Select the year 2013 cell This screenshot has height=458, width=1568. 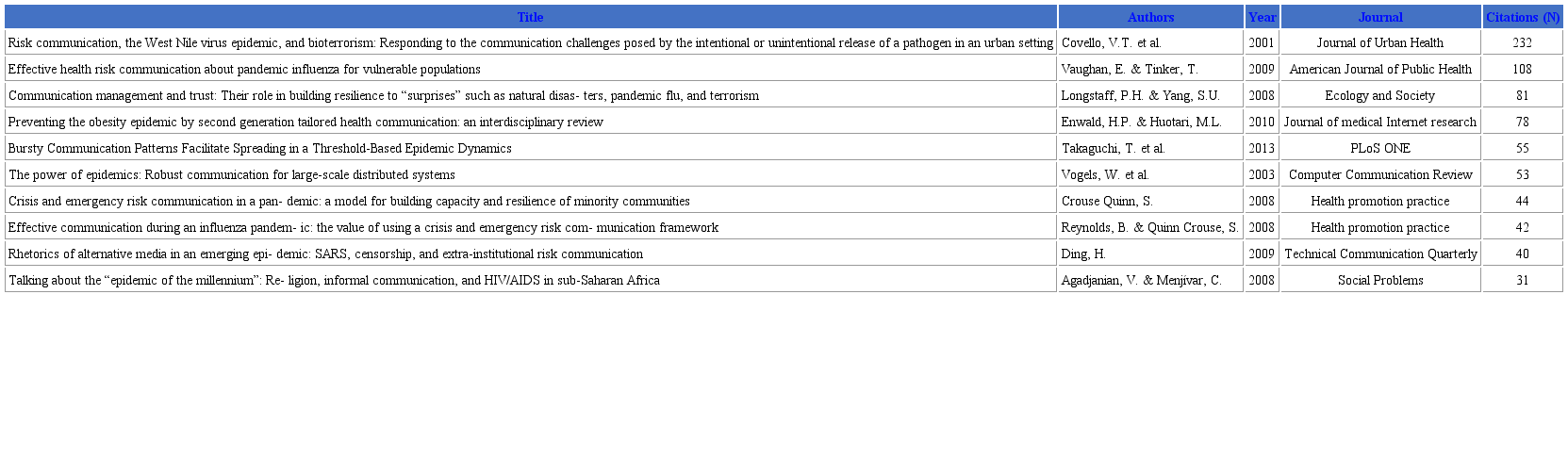[1262, 149]
